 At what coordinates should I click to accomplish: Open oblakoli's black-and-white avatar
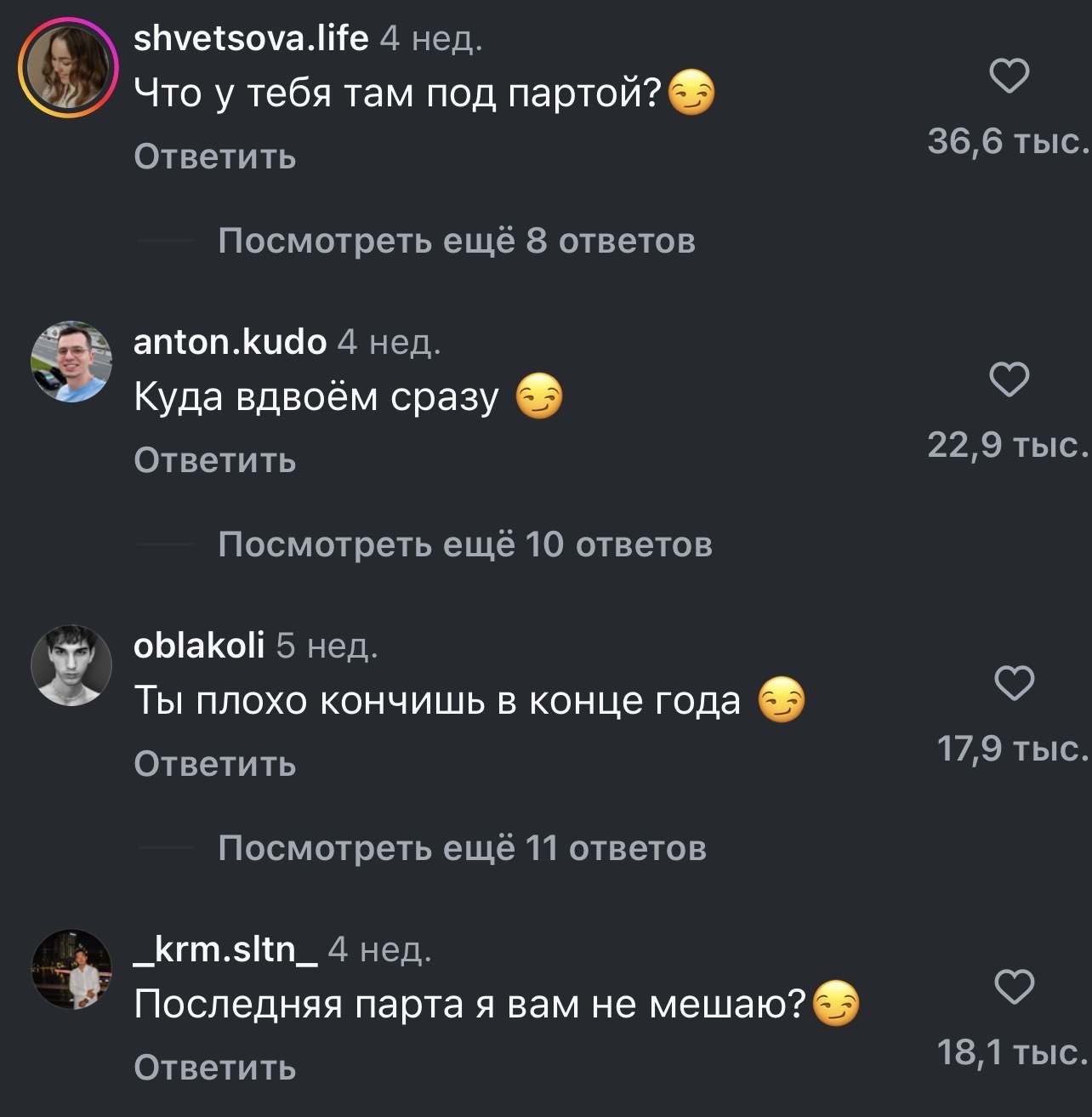71,665
